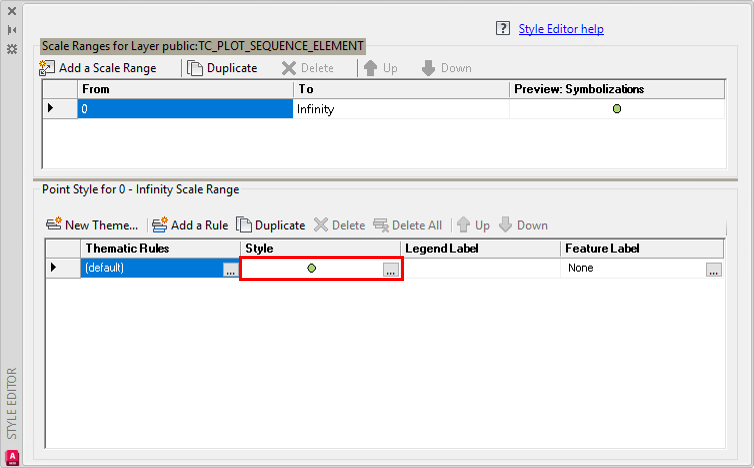Add a Scale Range
Image resolution: width=754 pixels, height=468 pixels.
click(x=98, y=68)
